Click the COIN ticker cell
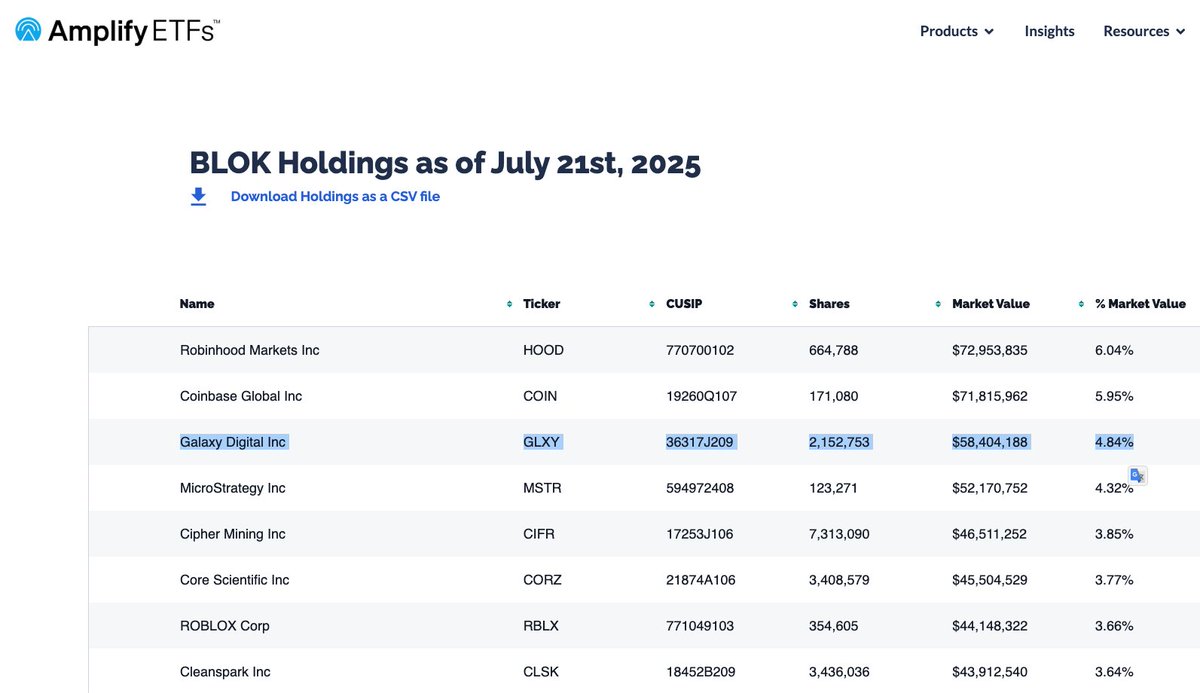 pyautogui.click(x=540, y=396)
